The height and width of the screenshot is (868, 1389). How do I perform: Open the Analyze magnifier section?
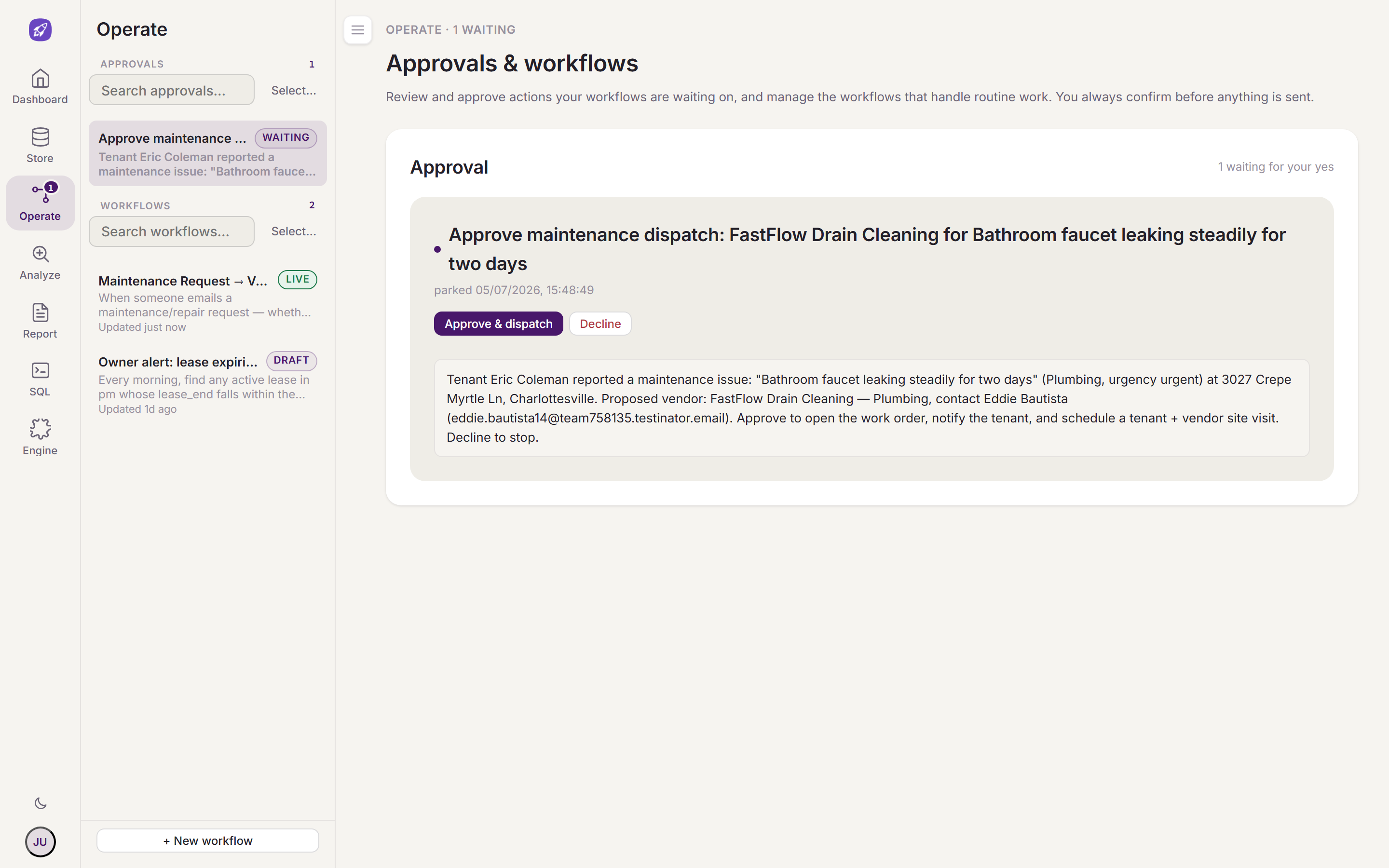(40, 262)
